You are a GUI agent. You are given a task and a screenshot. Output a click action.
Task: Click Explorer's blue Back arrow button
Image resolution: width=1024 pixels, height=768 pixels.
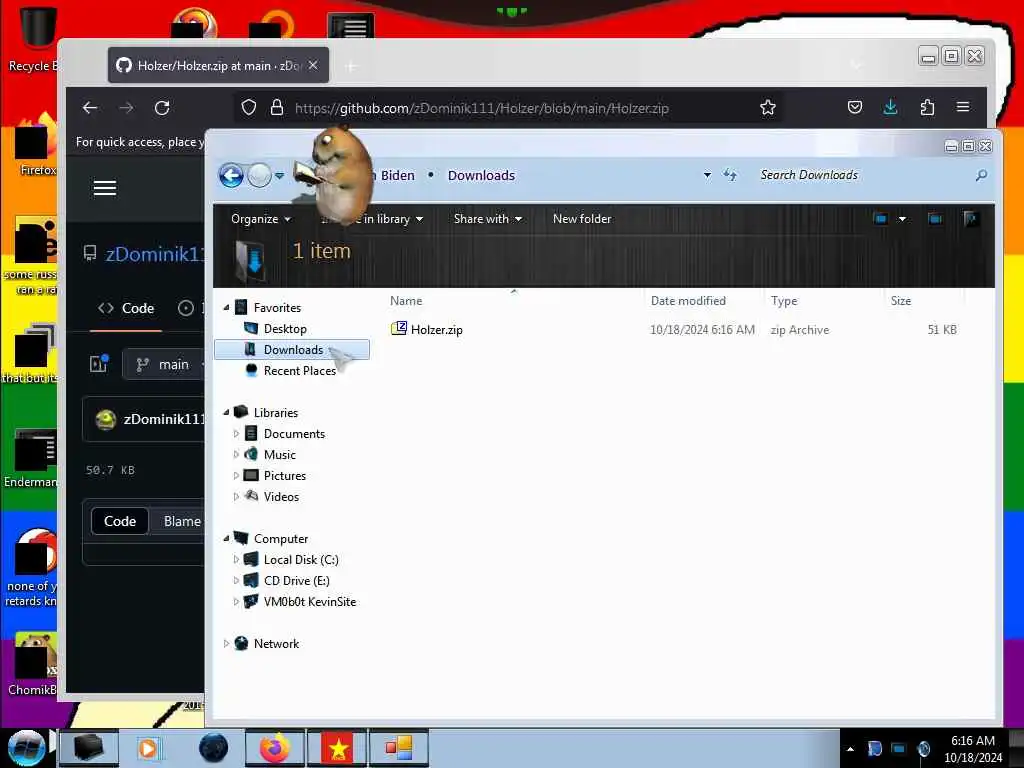[x=231, y=175]
